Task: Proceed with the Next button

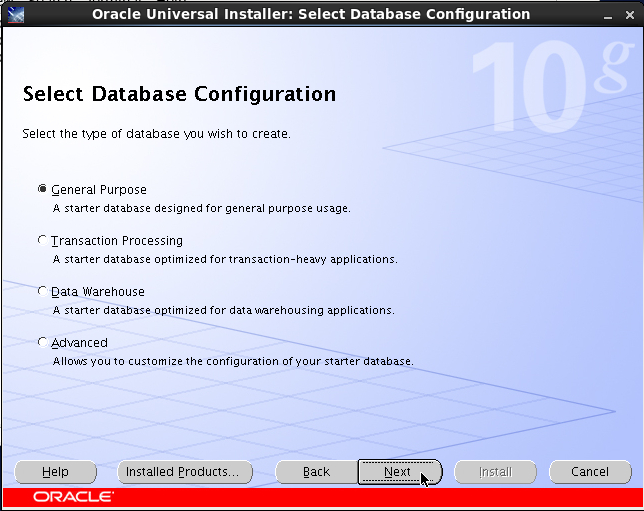Action: click(400, 472)
